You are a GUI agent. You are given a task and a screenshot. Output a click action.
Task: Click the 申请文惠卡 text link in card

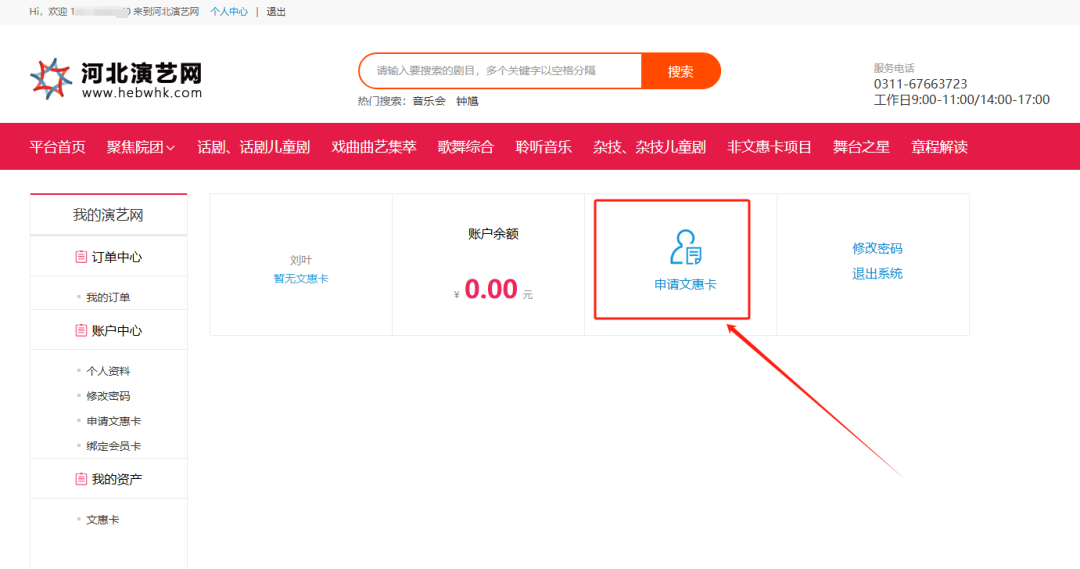point(685,284)
